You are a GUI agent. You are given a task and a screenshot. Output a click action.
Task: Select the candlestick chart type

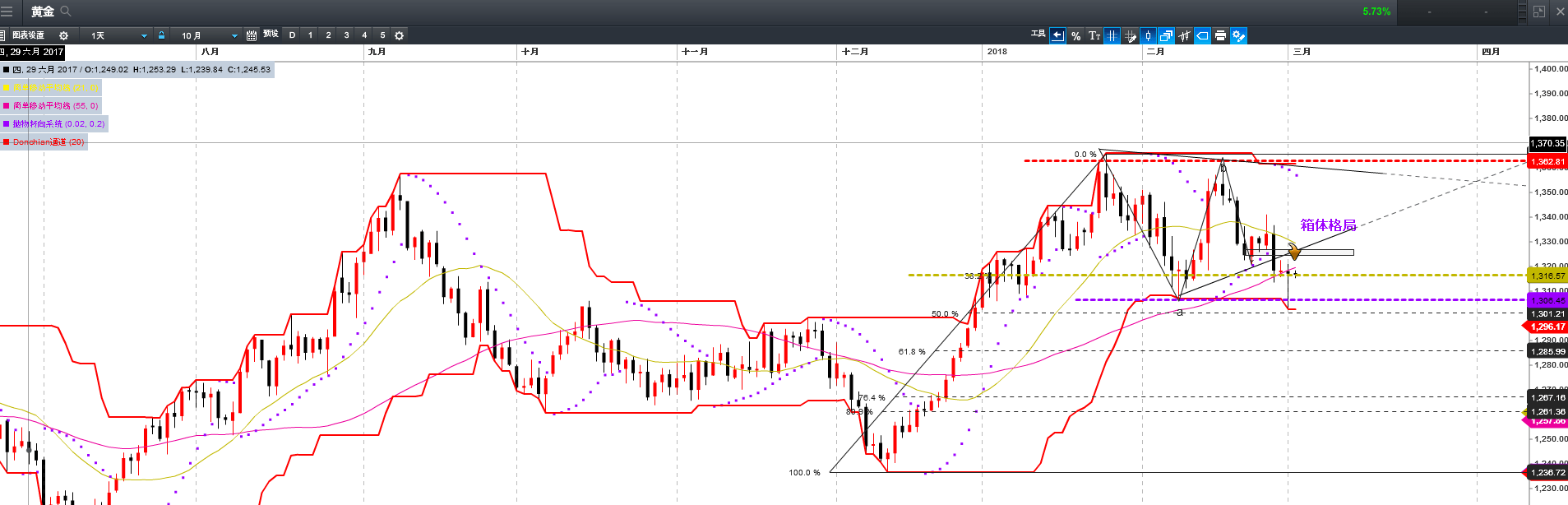[x=1148, y=35]
